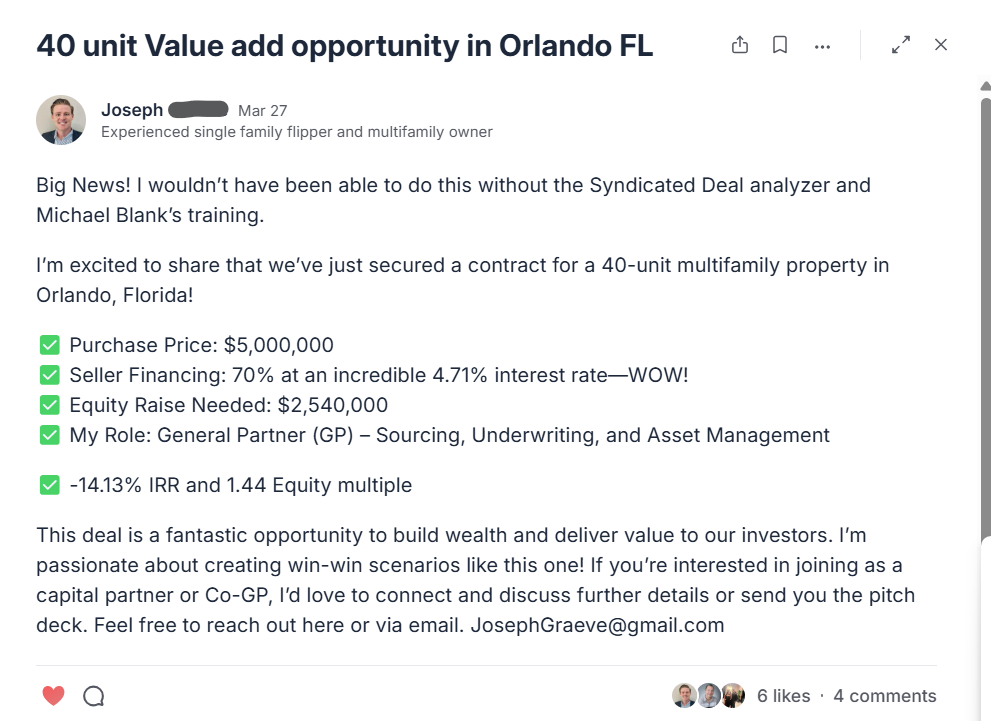Click the vertical scrollbar on the right
Viewport: 991px width, 721px height.
pos(985,300)
